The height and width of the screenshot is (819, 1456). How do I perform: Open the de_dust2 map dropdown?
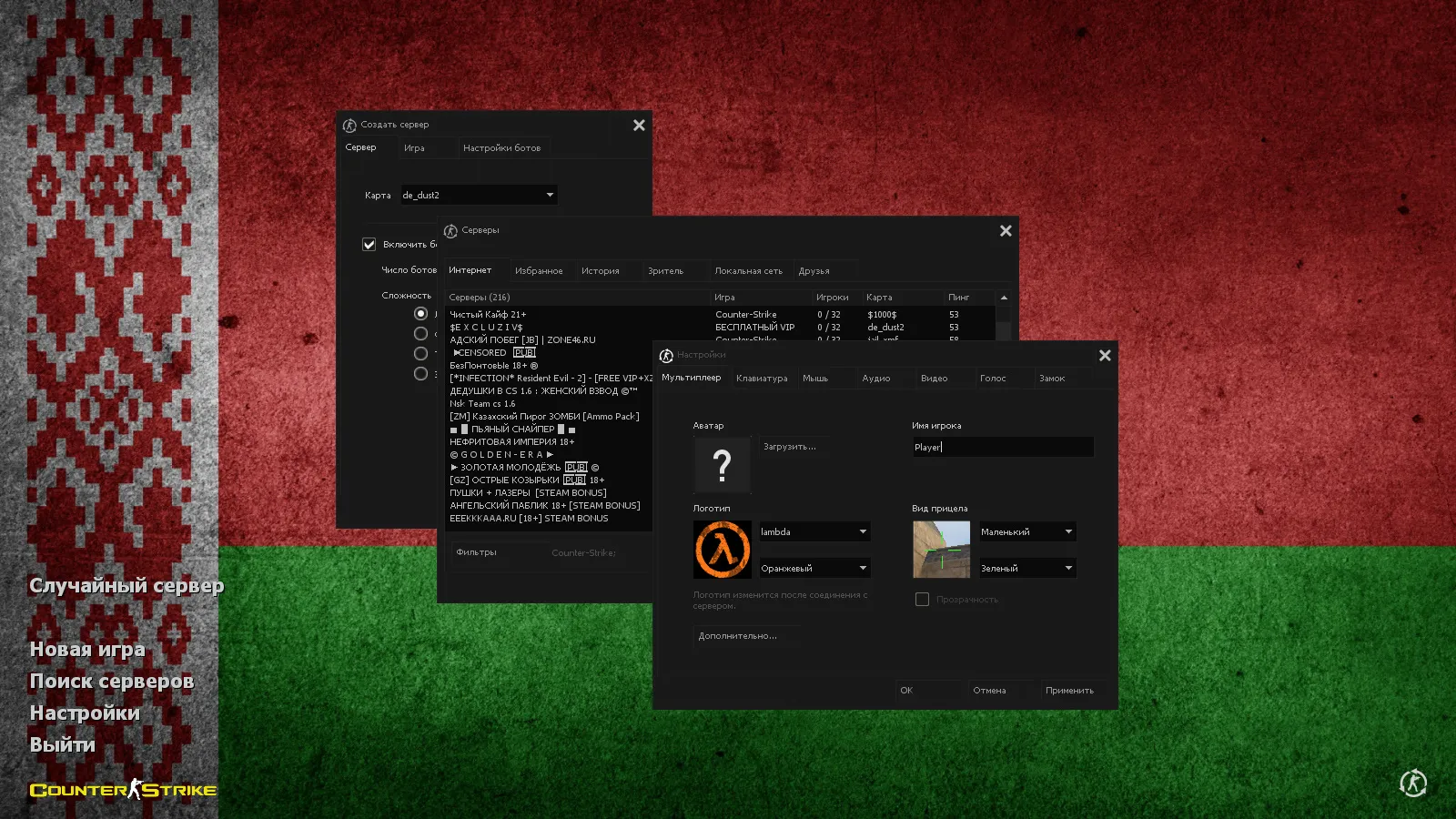479,196
